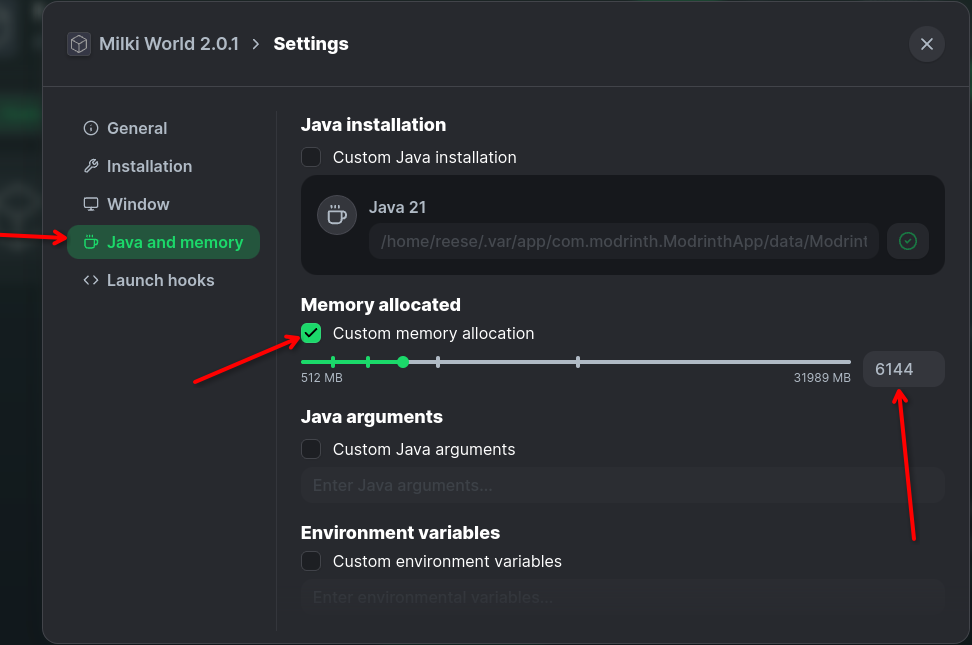This screenshot has height=645, width=972.
Task: Enable Custom Java arguments checkbox
Action: [x=311, y=449]
